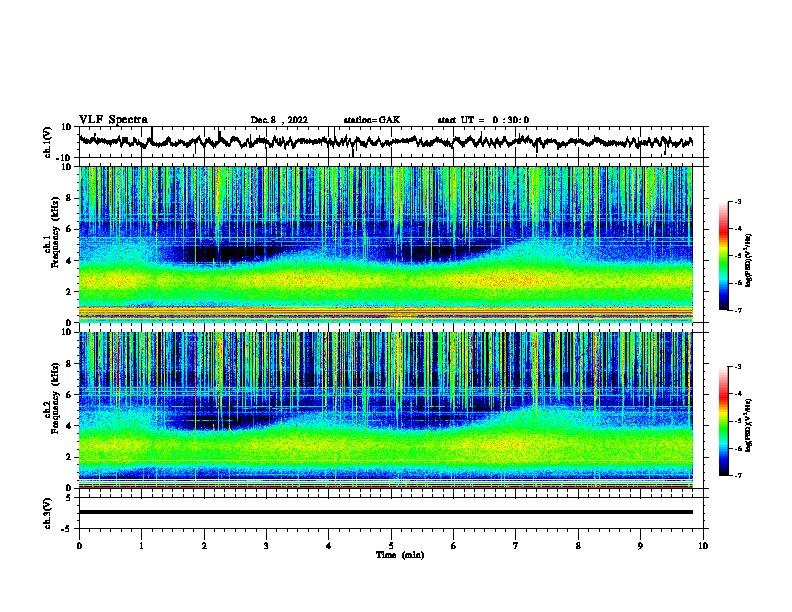This screenshot has height=612, width=792.
Task: Click the ch.3(V) axis label
Action: pyautogui.click(x=48, y=514)
